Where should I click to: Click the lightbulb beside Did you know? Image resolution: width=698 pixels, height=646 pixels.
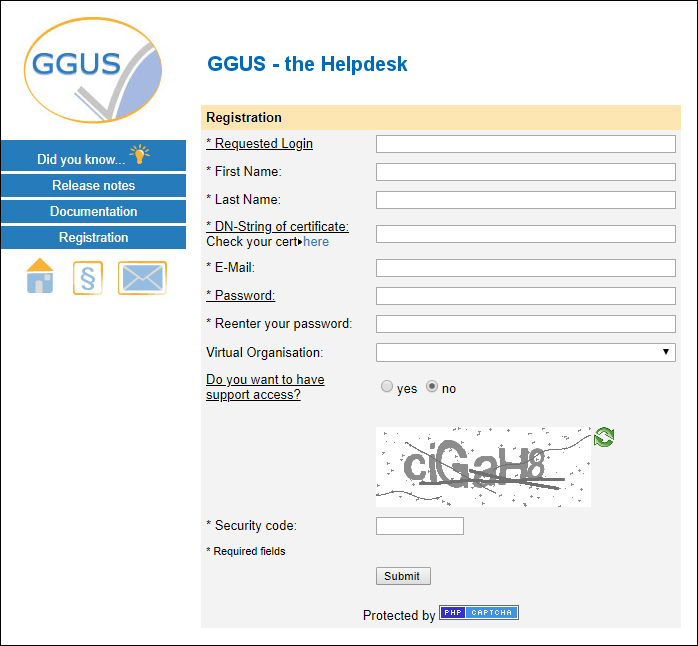(x=139, y=154)
